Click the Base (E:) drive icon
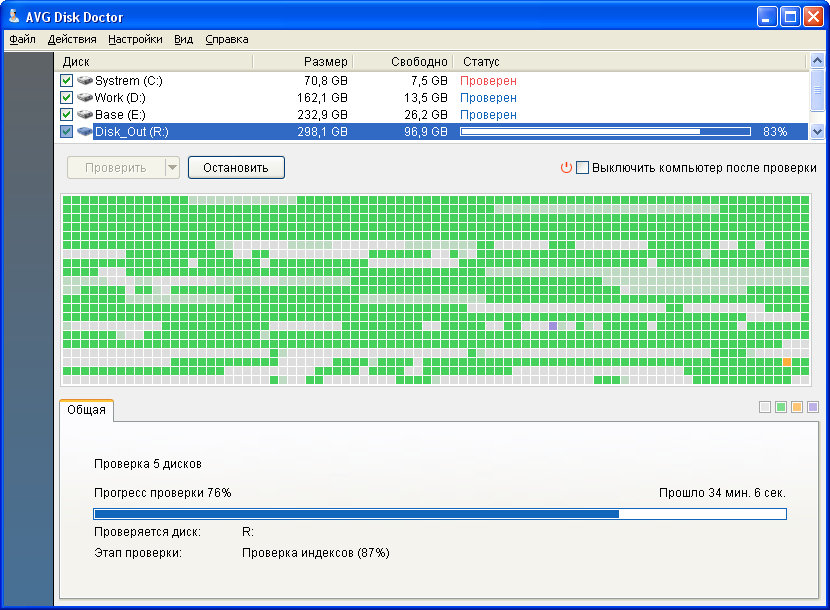830x610 pixels. point(85,114)
